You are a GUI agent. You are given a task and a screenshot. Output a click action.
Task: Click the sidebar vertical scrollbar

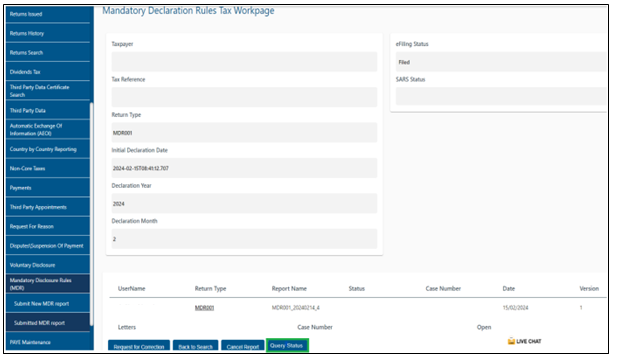[x=92, y=214]
